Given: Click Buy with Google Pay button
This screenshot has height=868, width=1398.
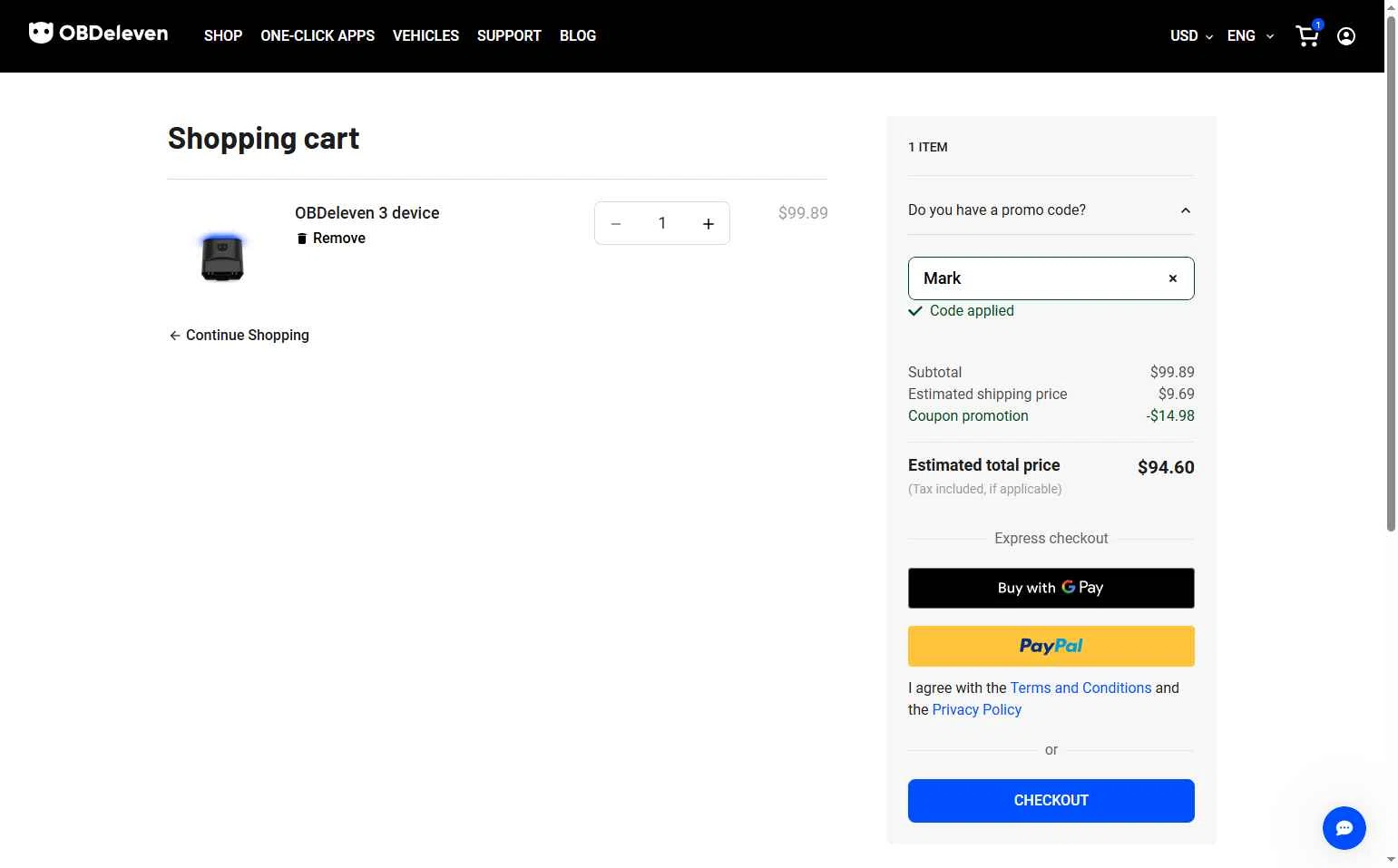Looking at the screenshot, I should (x=1051, y=588).
